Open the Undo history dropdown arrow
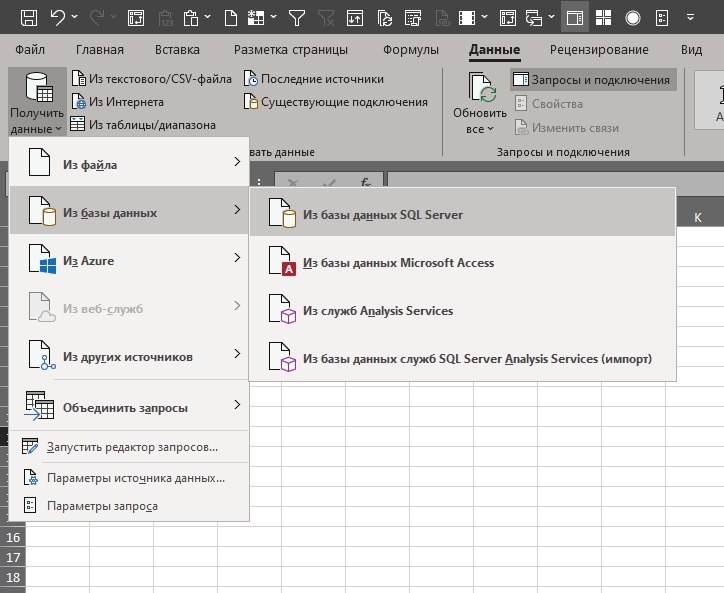Viewport: 724px width, 593px height. point(74,18)
